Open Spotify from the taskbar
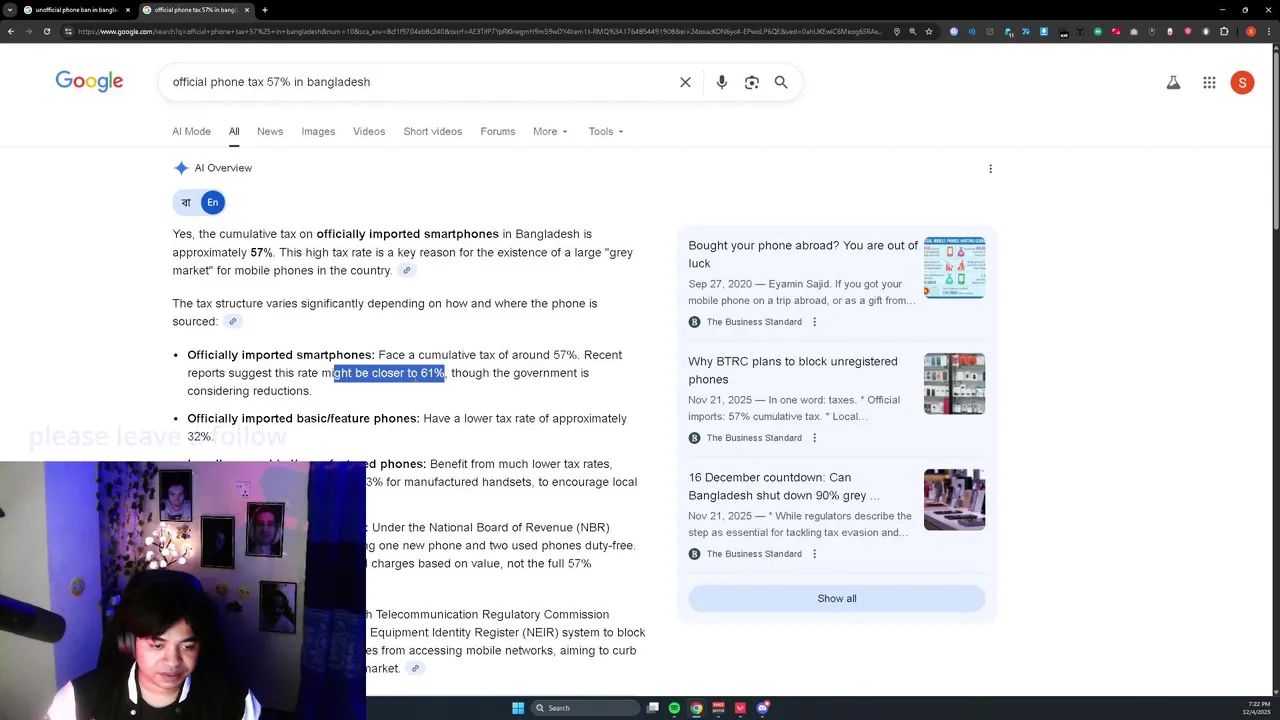This screenshot has height=720, width=1280. (674, 708)
